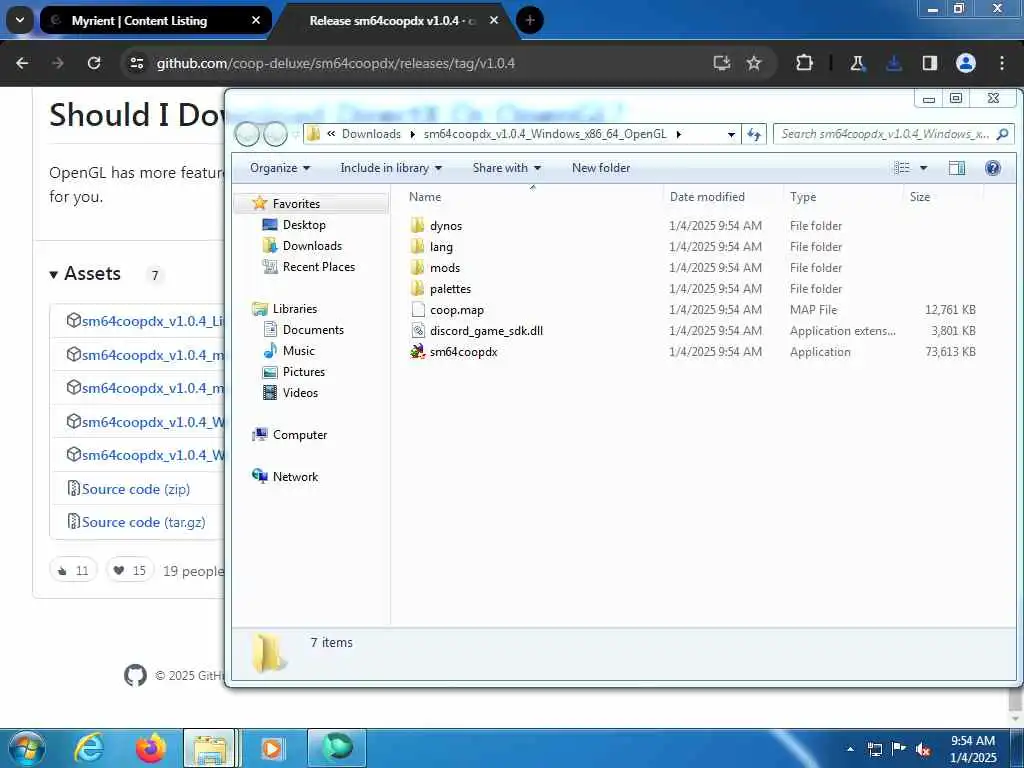Viewport: 1024px width, 768px height.
Task: Toggle Chrome side panel
Action: point(929,63)
